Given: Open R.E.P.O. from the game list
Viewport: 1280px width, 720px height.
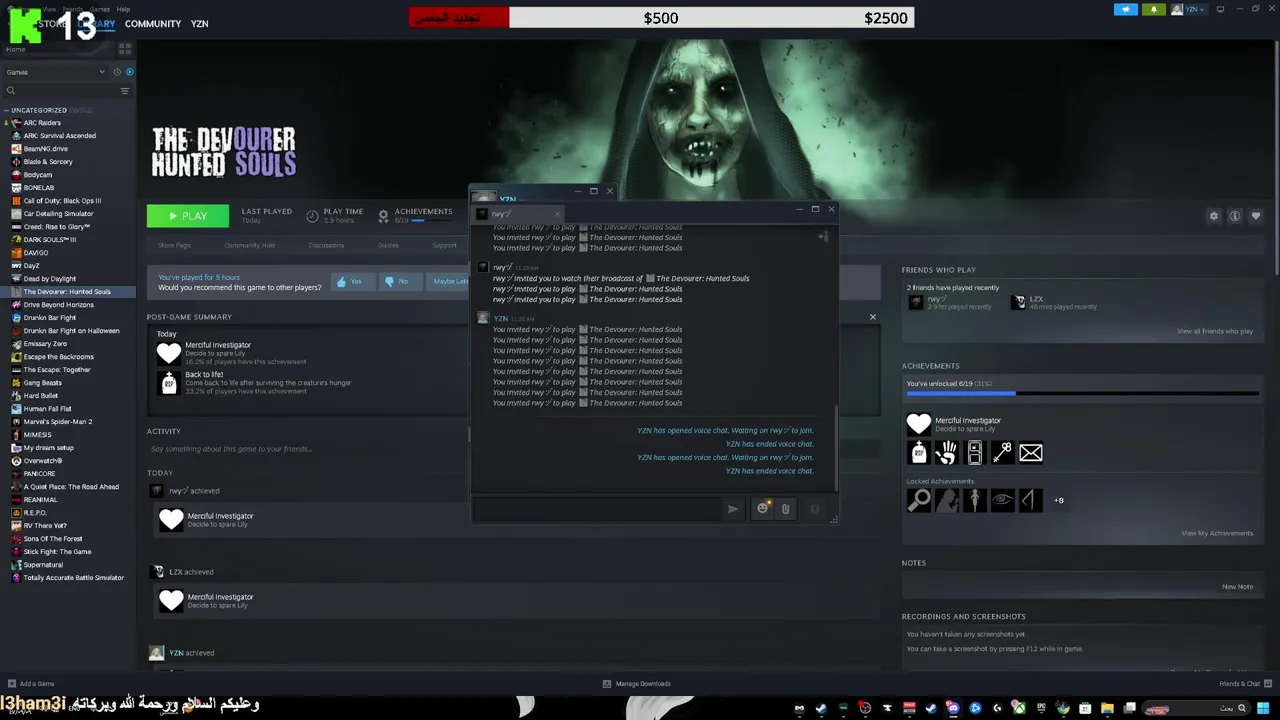Looking at the screenshot, I should coord(35,513).
